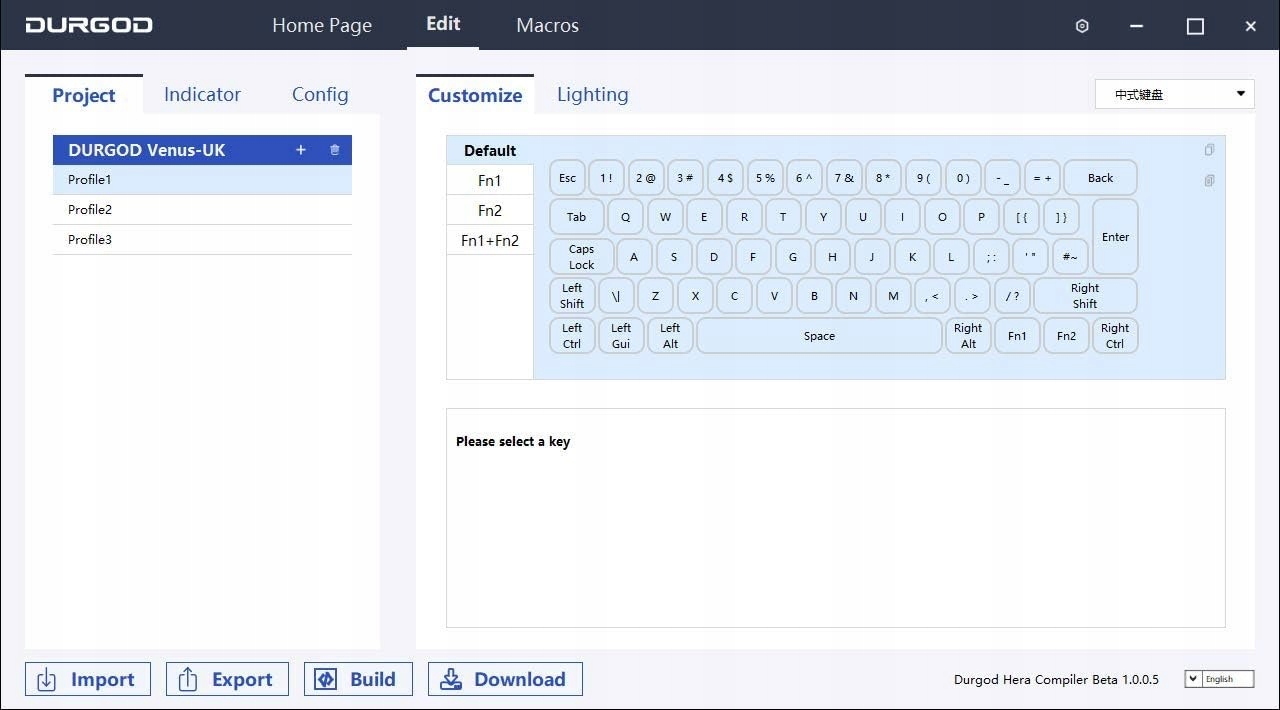Click Durgod Hera Compiler Beta 1.0.0.5 text

(1056, 679)
